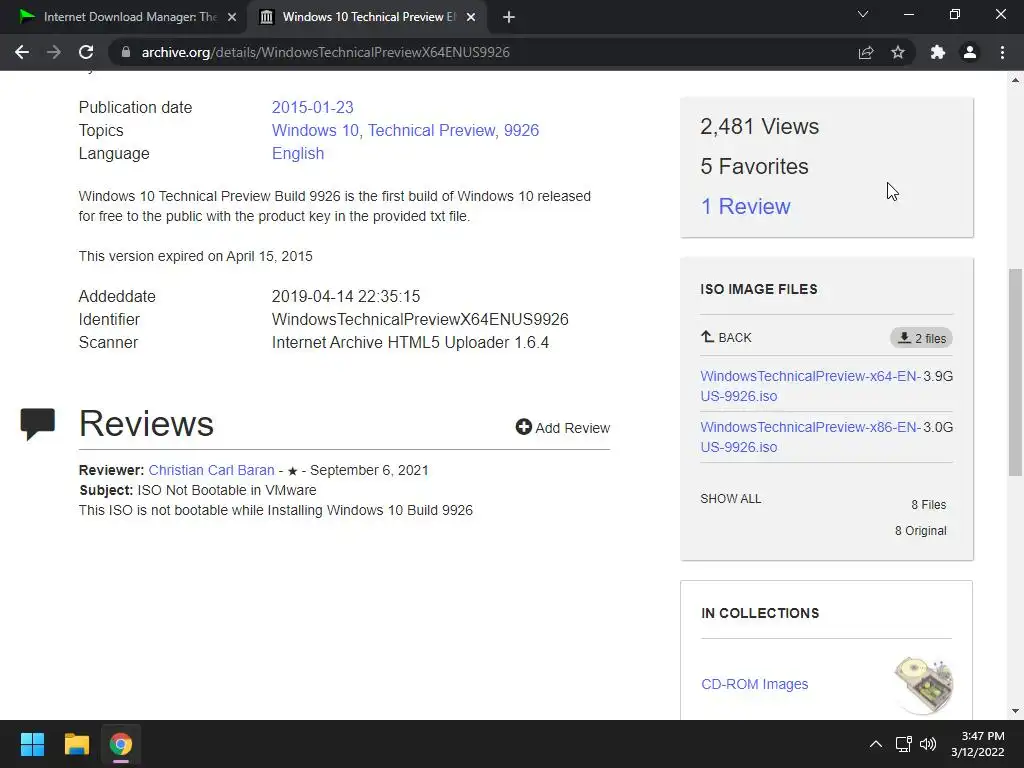Close the Windows 10 Technical Preview tab
The image size is (1024, 768).
pyautogui.click(x=471, y=17)
